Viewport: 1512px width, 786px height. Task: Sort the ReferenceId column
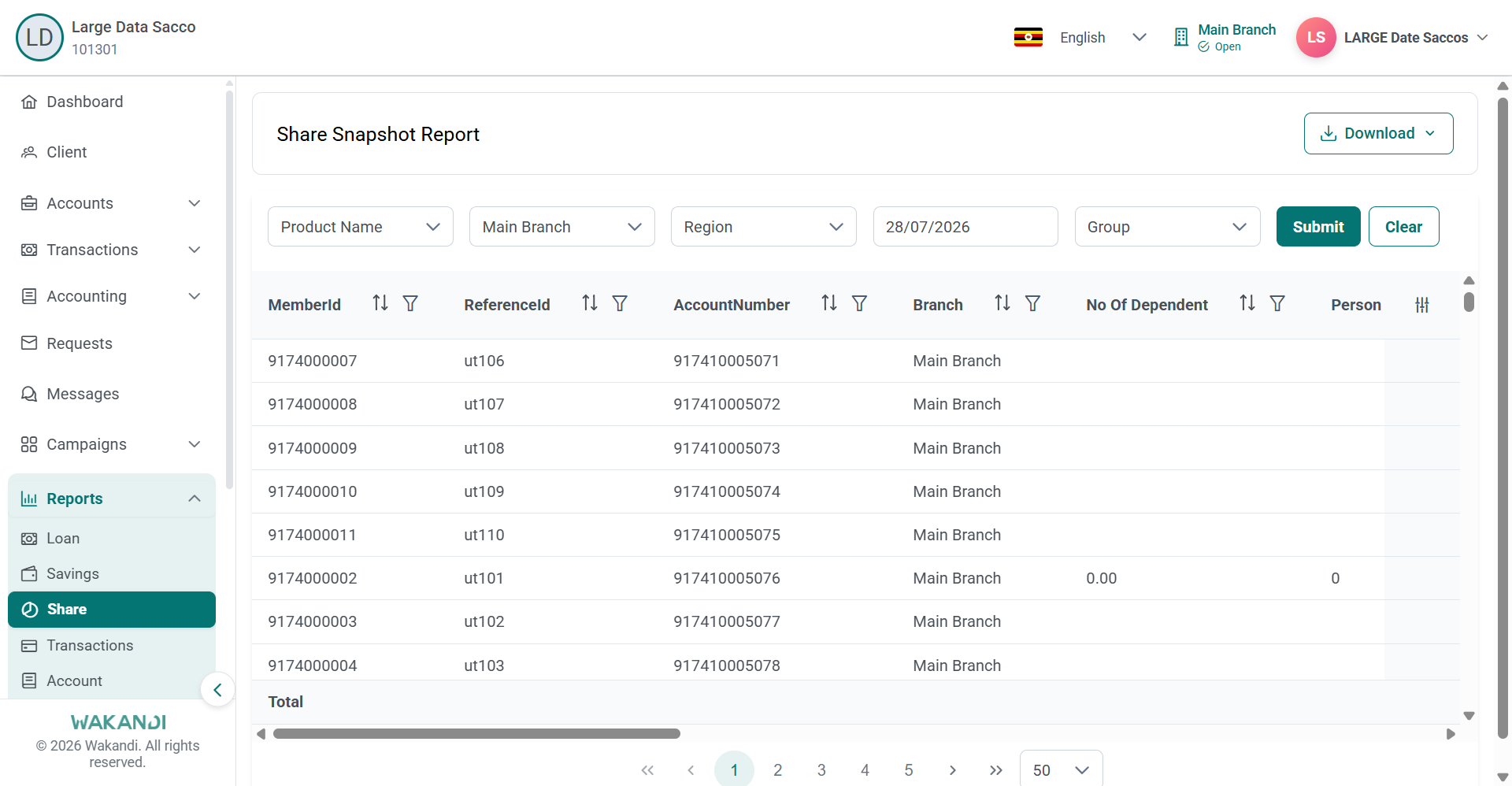coord(590,303)
